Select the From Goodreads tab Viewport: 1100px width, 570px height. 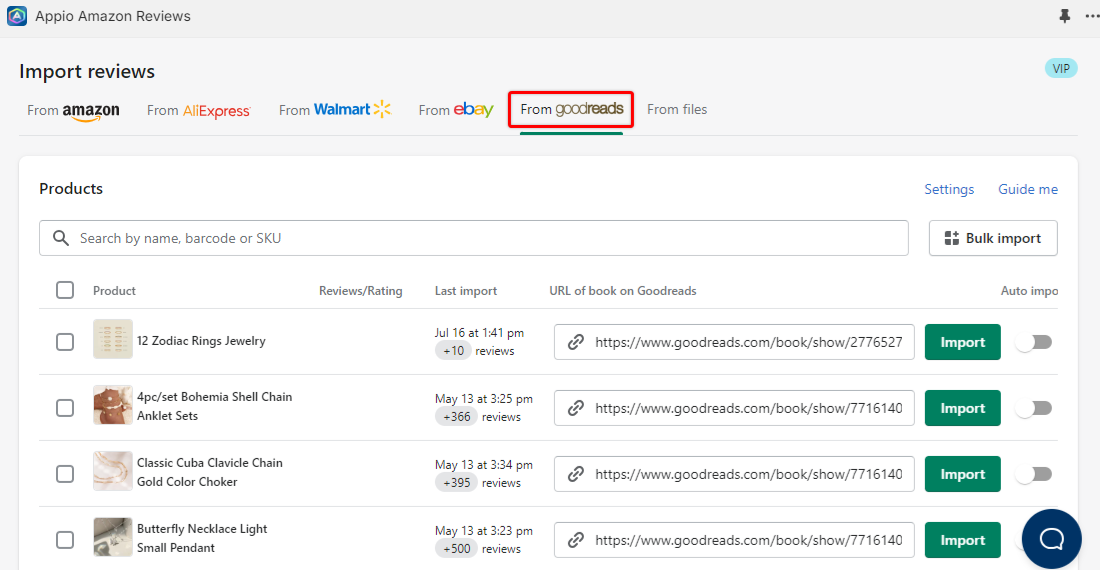[x=571, y=109]
